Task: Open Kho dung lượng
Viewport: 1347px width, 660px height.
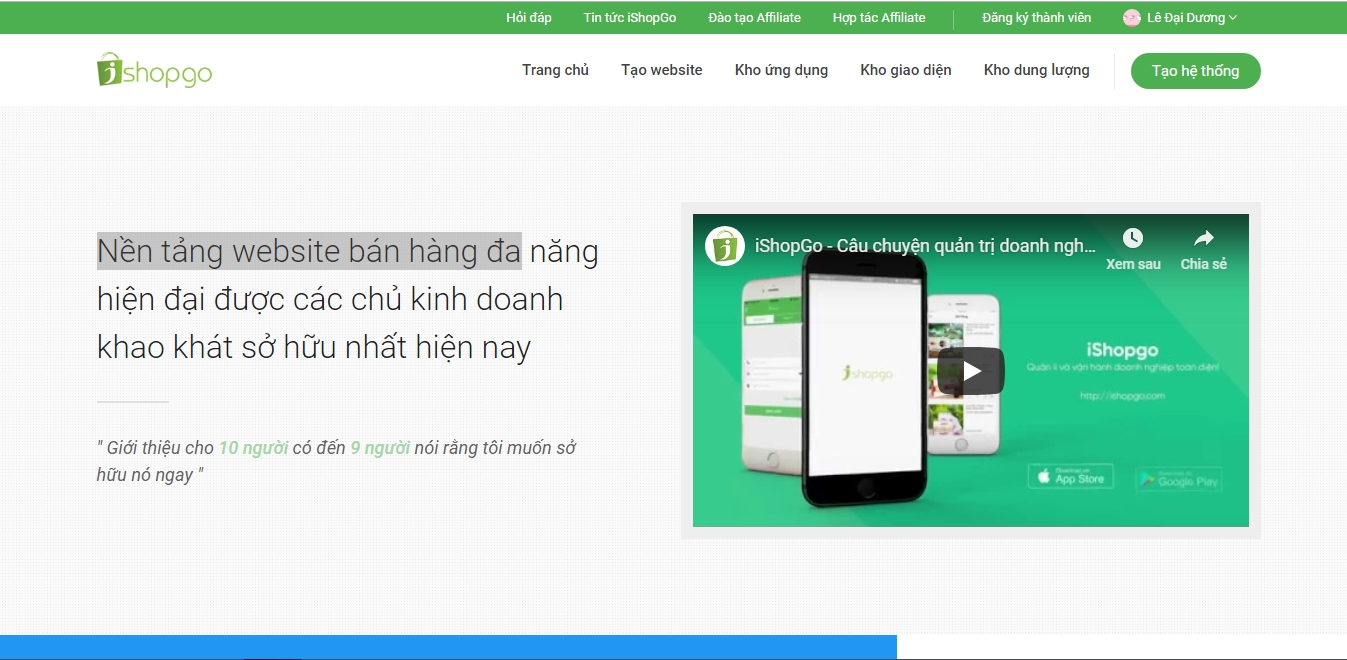Action: click(1037, 70)
